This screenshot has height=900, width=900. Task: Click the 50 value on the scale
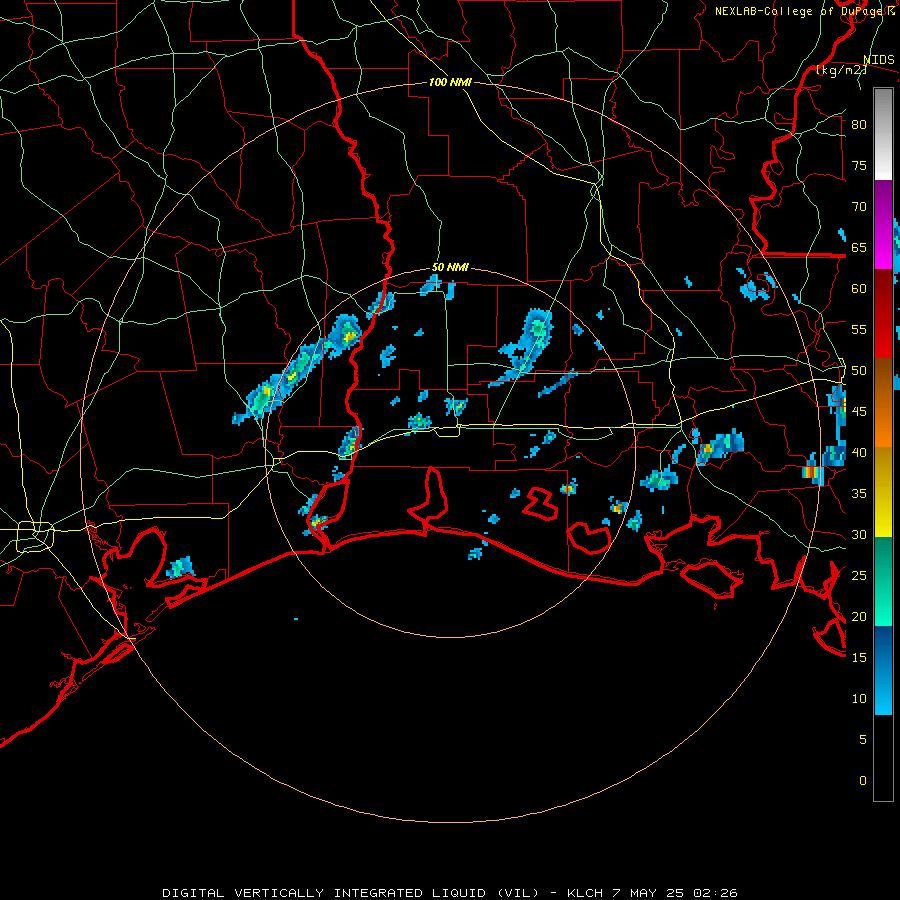[859, 371]
